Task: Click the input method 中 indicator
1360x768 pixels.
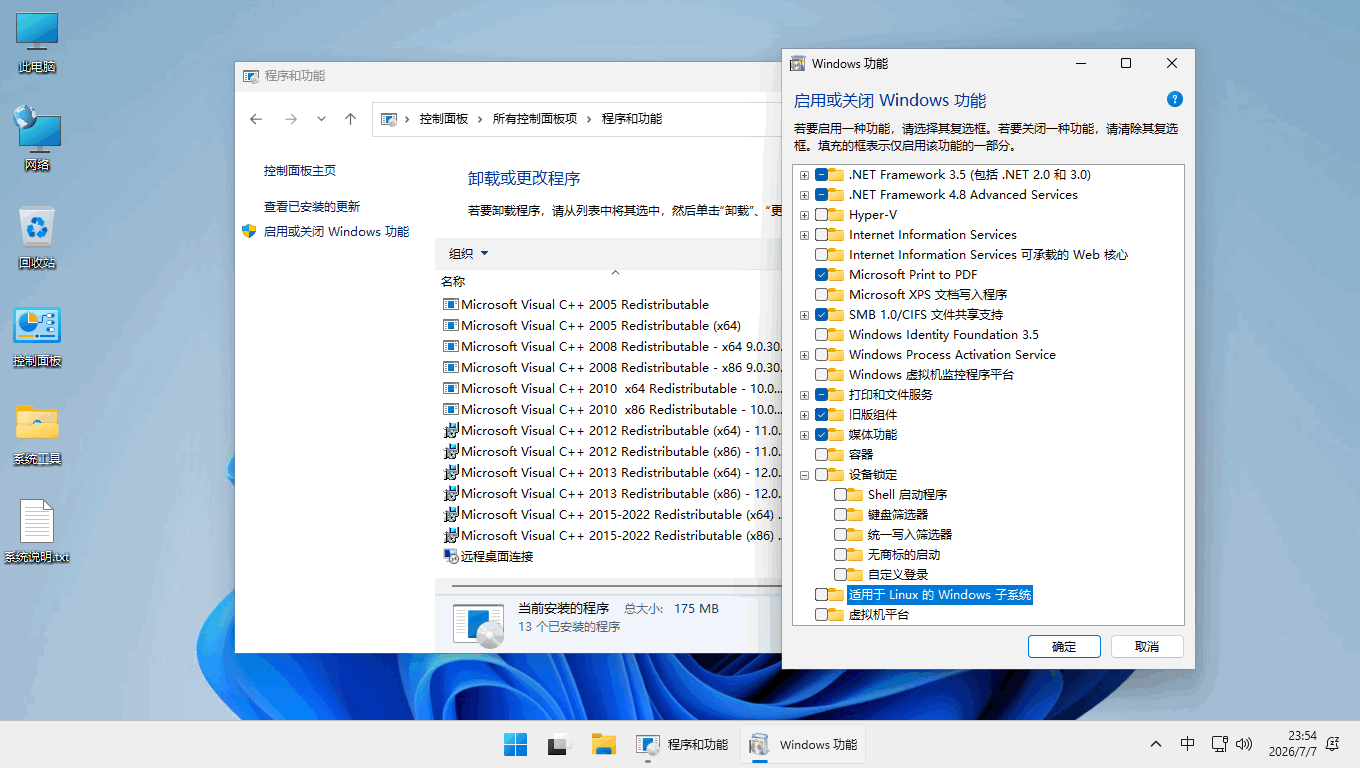Action: 1187,744
